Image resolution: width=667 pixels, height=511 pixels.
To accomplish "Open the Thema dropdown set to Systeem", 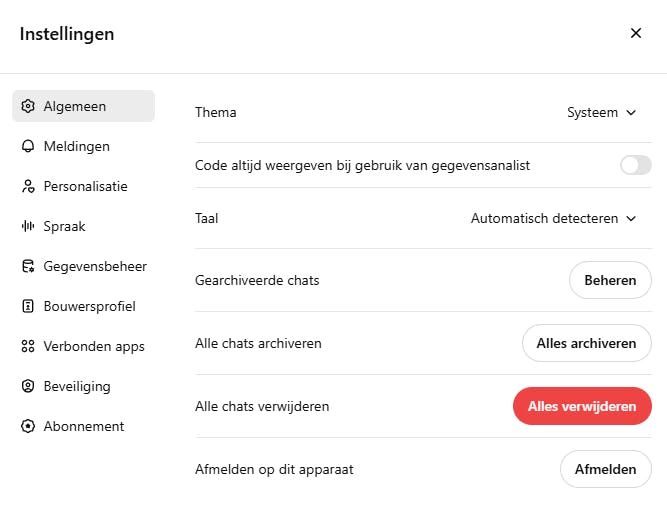I will [x=601, y=112].
